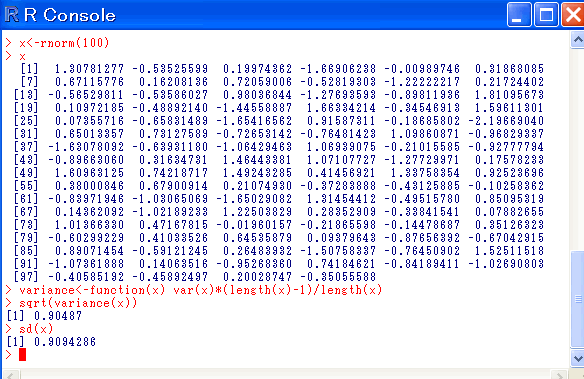Click the value -0.10258362
584x379 pixels.
point(506,186)
